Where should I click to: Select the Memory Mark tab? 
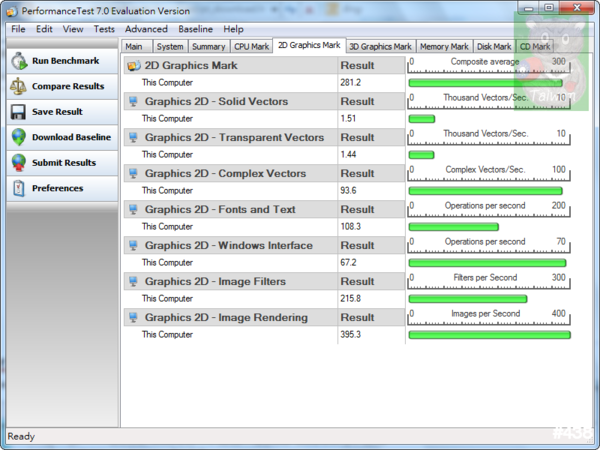pyautogui.click(x=444, y=46)
